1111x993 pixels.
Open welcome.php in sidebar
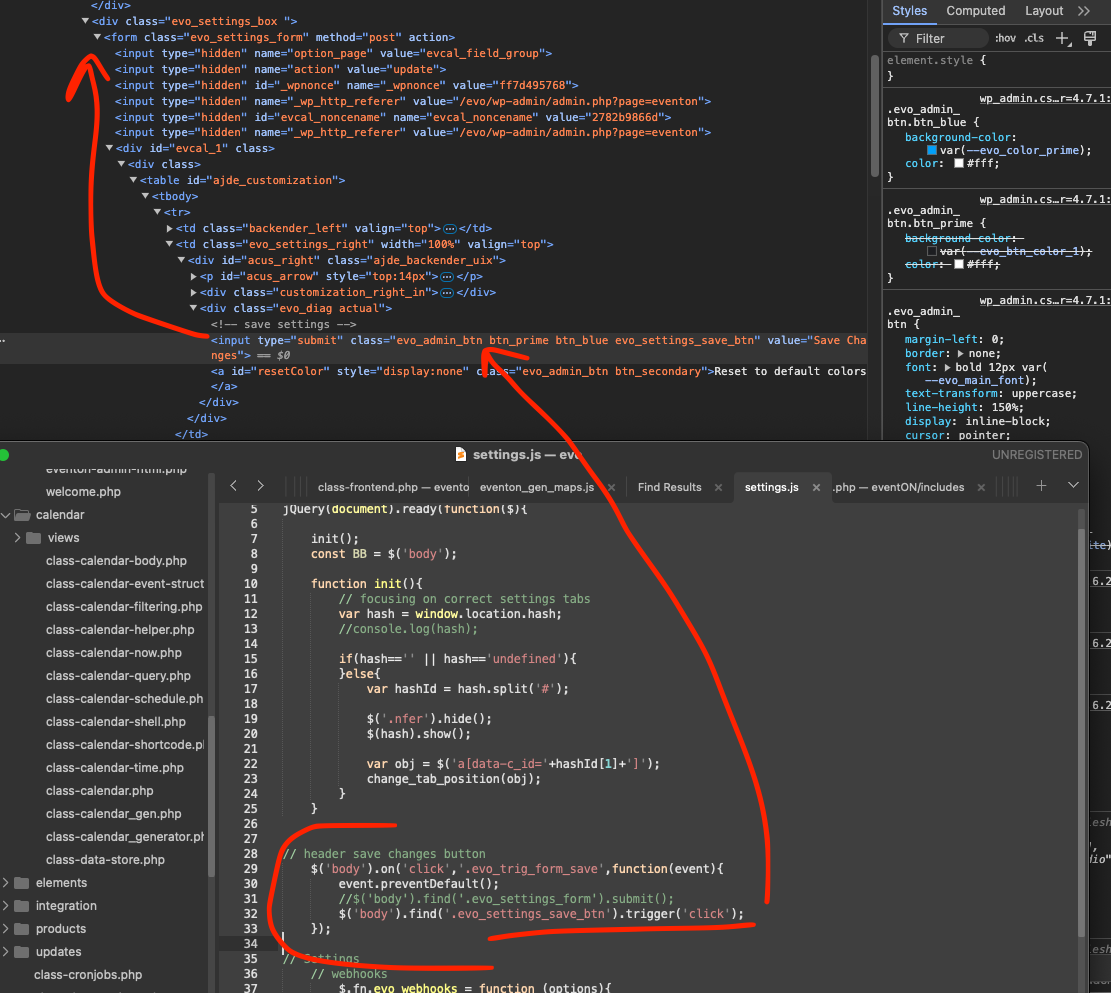pos(83,492)
